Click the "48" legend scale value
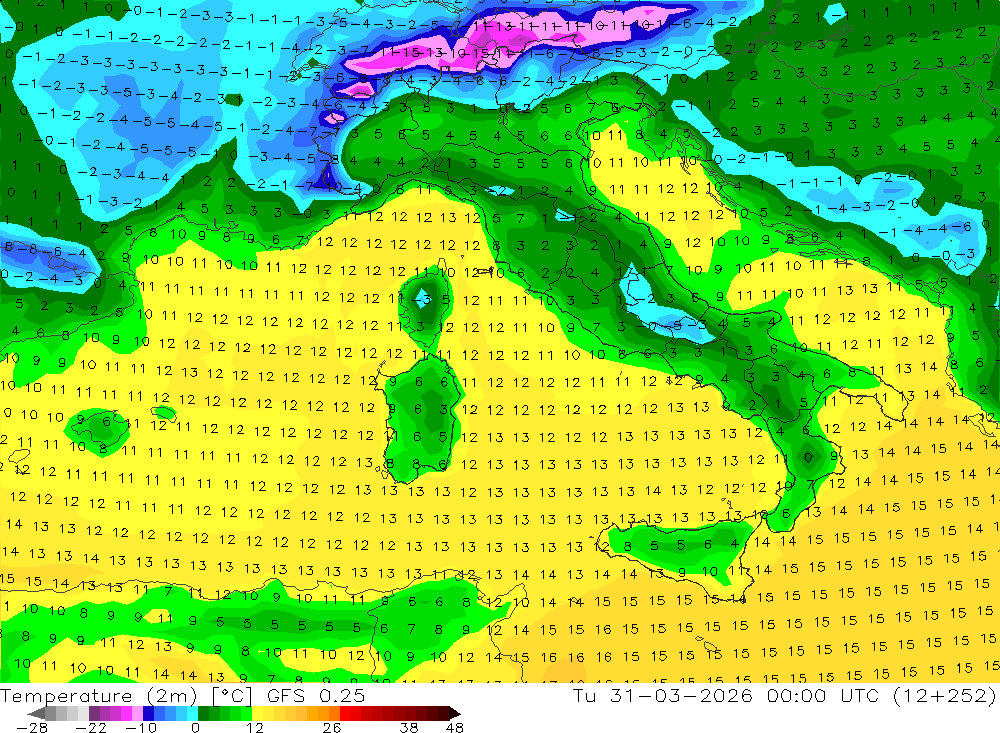Screen dimensions: 1000x733 [454, 727]
